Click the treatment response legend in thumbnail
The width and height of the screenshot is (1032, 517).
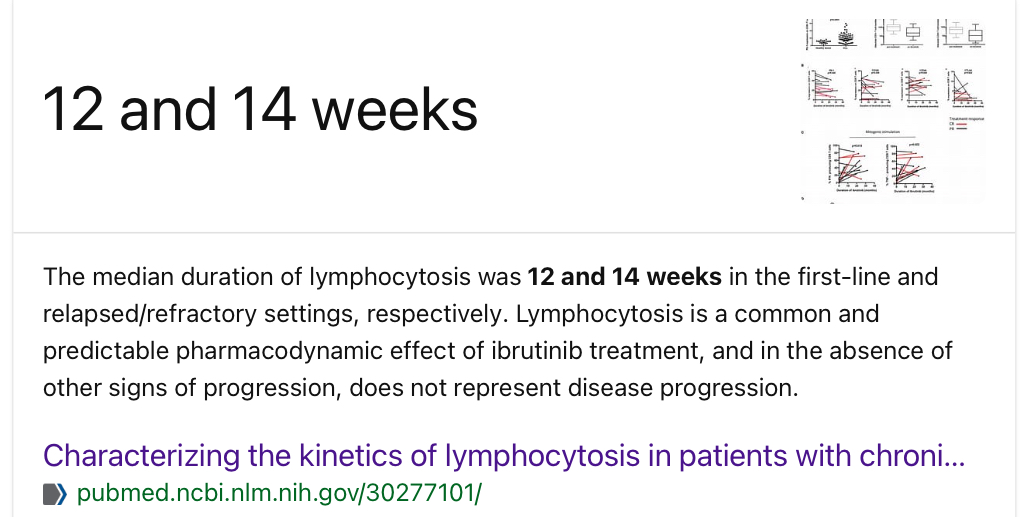click(x=964, y=123)
